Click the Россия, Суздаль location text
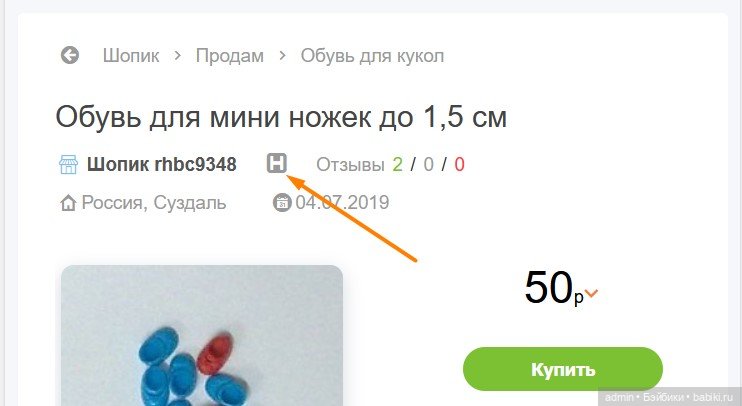 click(154, 203)
